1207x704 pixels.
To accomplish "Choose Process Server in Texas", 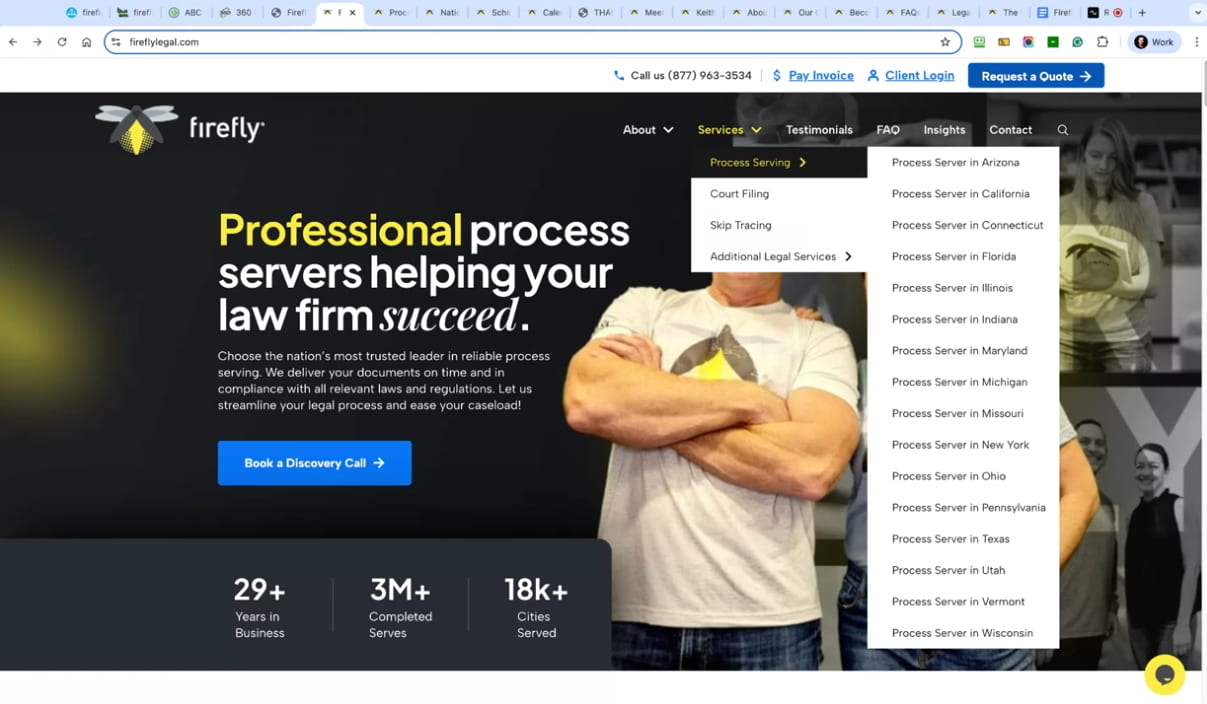I will click(x=950, y=539).
